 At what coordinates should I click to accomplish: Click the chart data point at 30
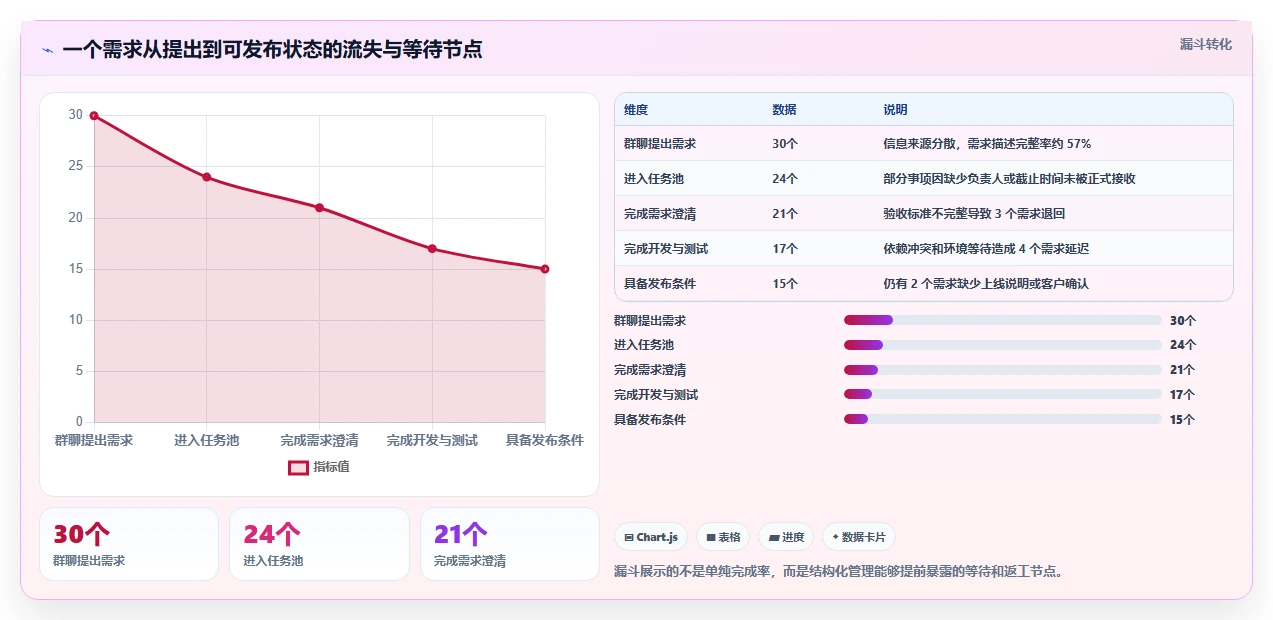[94, 116]
